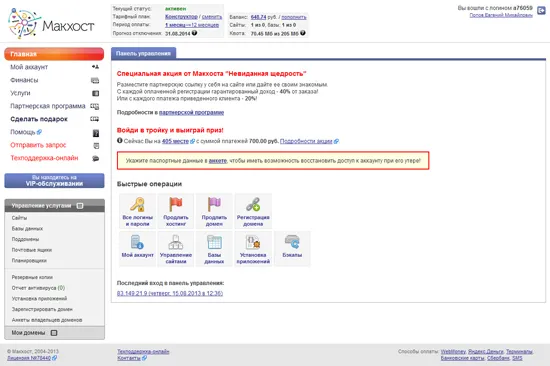Click the external link icon after 'Лицензия №78440'
550x366 pixels.
point(54,358)
